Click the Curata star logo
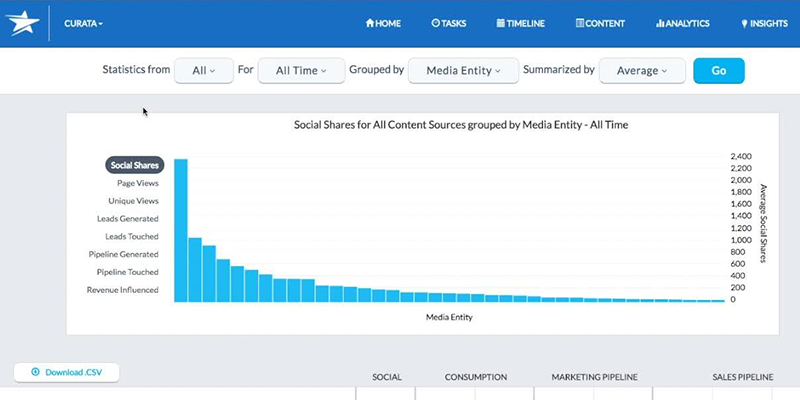This screenshot has height=400, width=800. (x=23, y=22)
